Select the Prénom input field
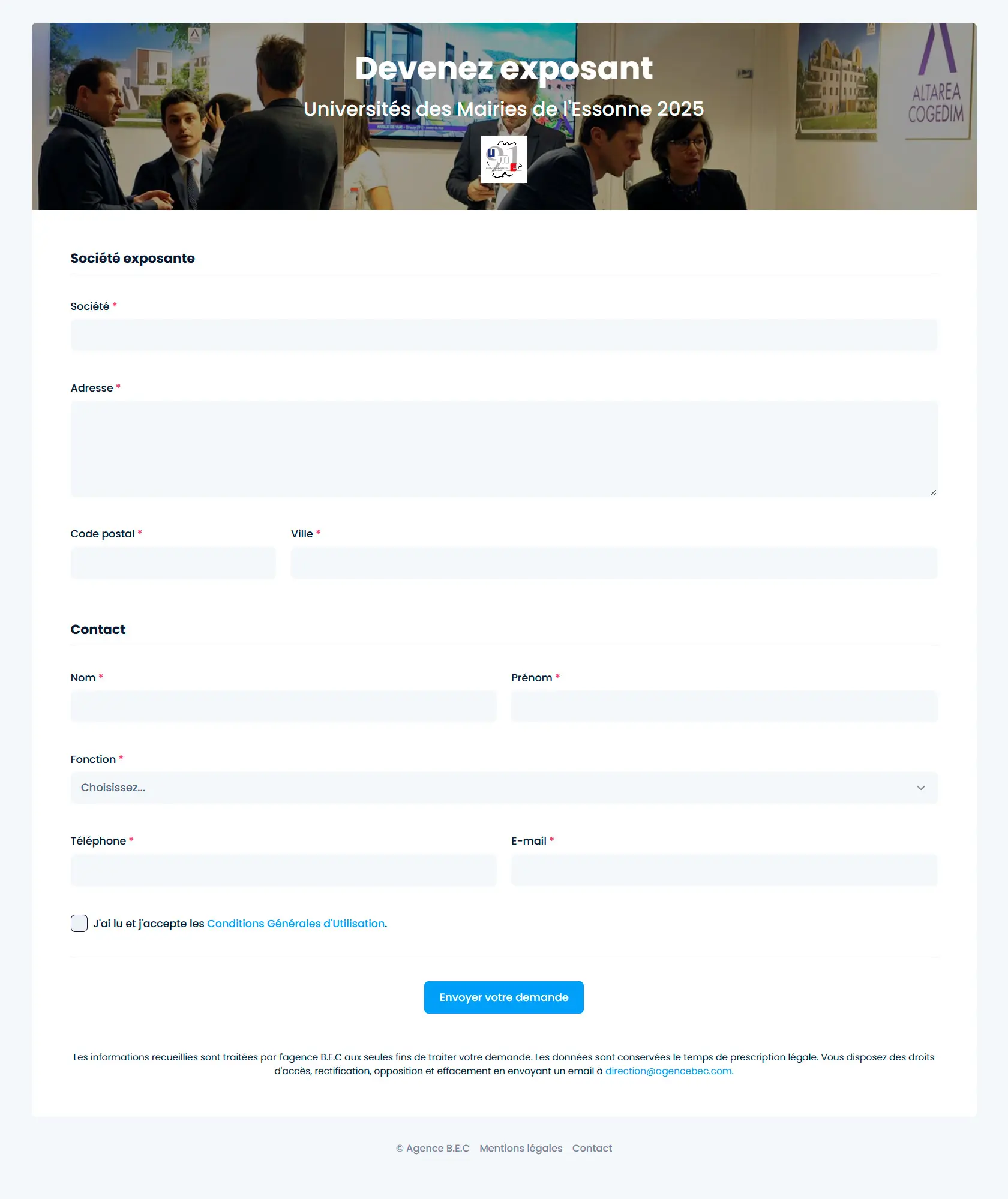This screenshot has width=1008, height=1199. pos(724,706)
